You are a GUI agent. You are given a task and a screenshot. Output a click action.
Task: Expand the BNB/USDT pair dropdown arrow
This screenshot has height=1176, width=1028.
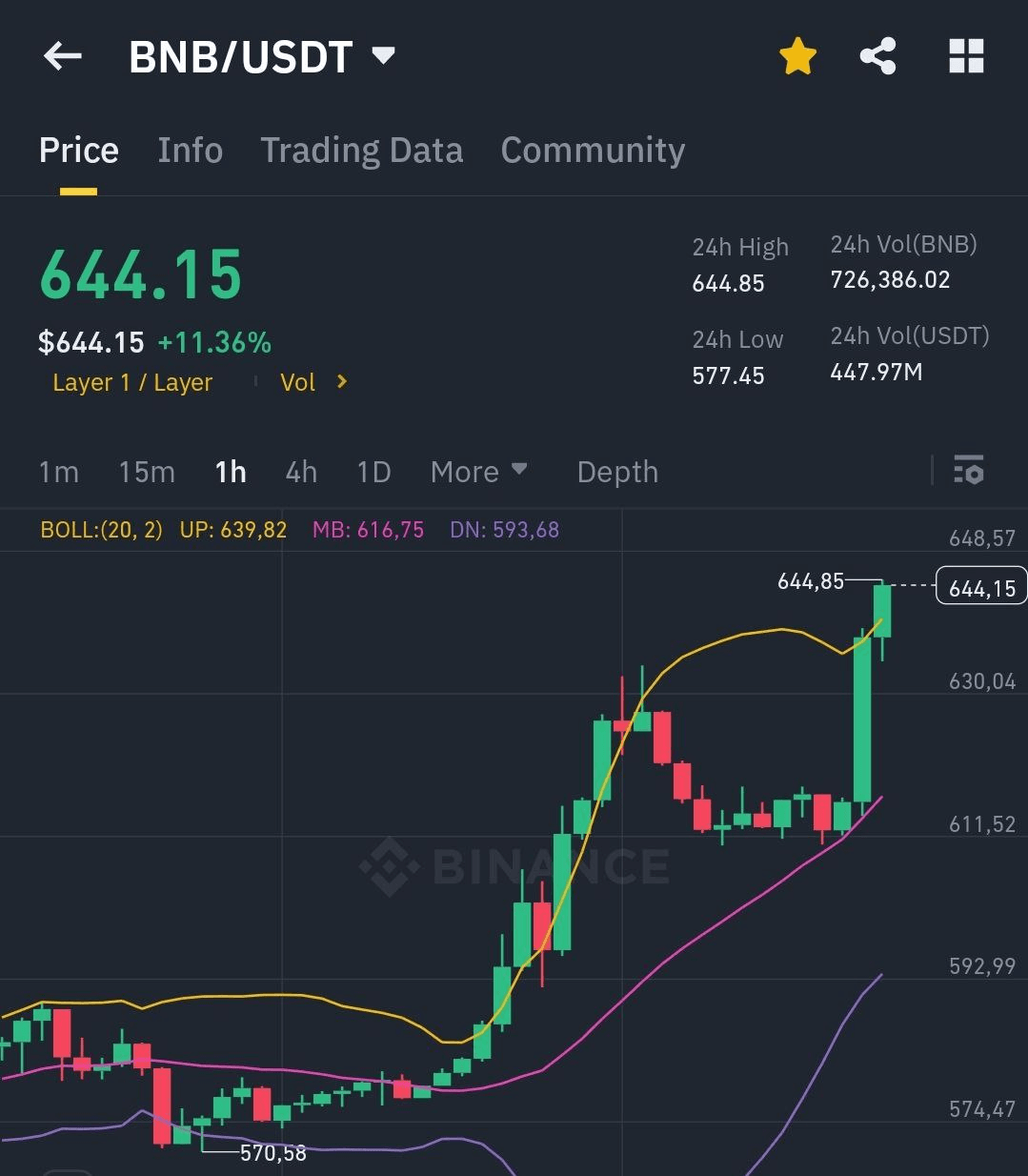click(x=383, y=56)
